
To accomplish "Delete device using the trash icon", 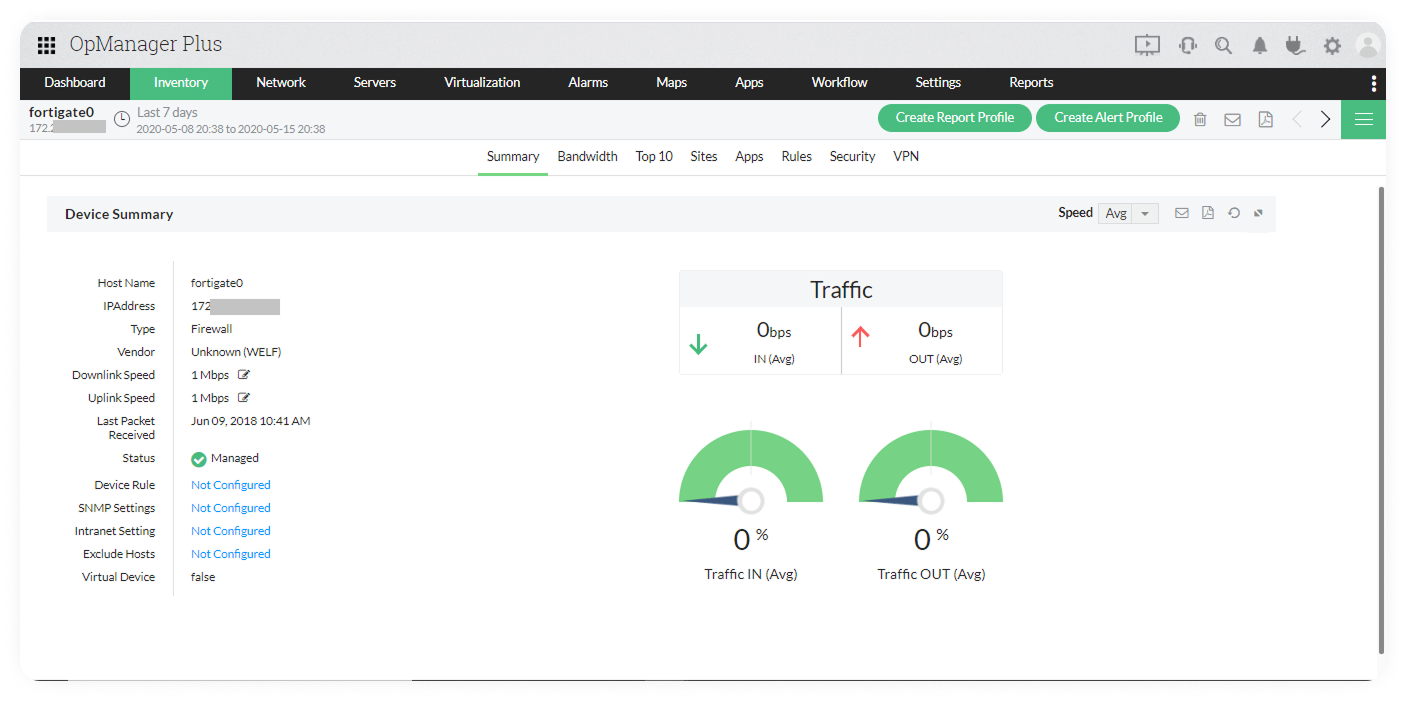I will point(1200,119).
